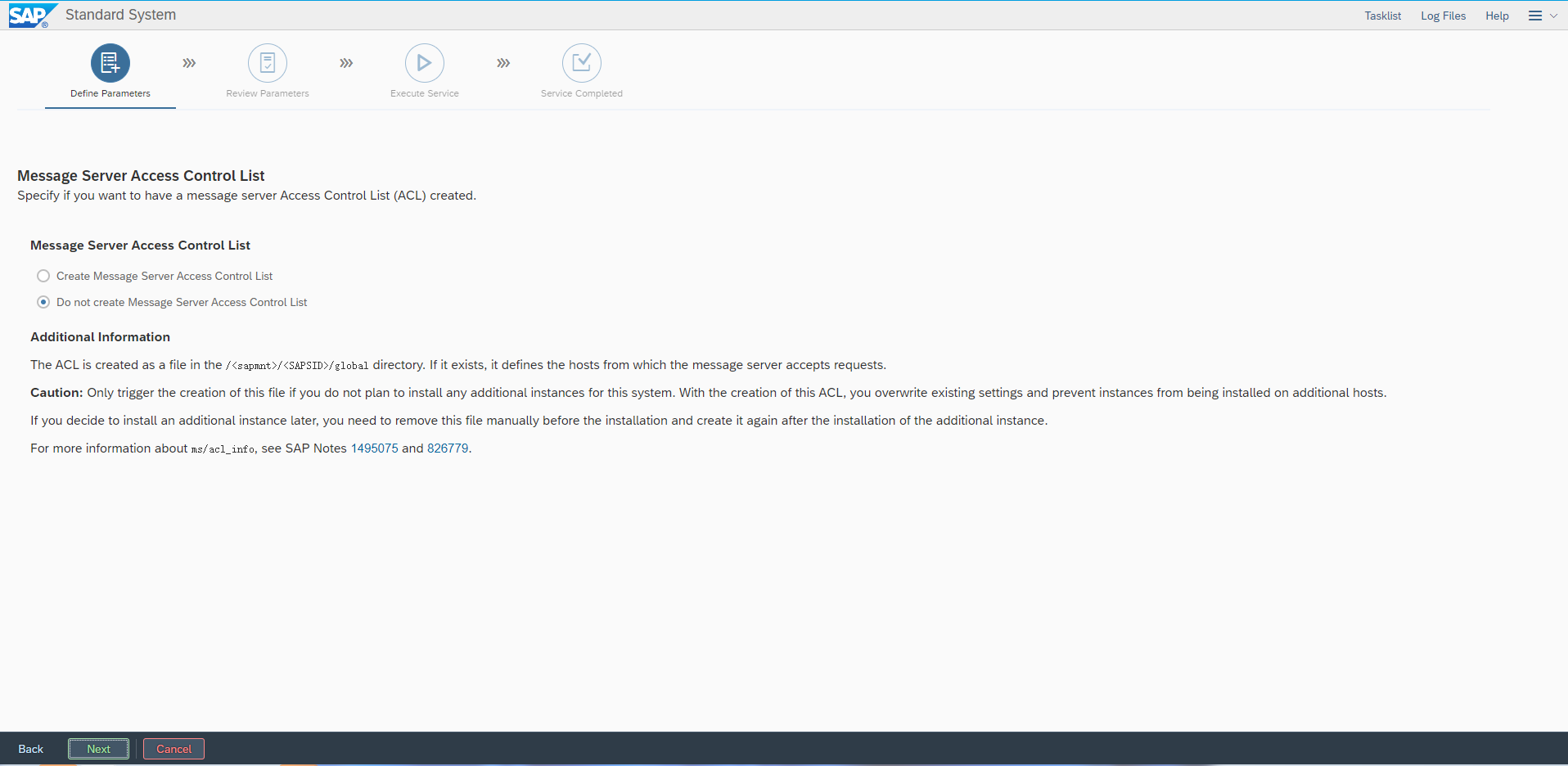1568x766 pixels.
Task: Open the Help menu item
Action: (x=1497, y=16)
